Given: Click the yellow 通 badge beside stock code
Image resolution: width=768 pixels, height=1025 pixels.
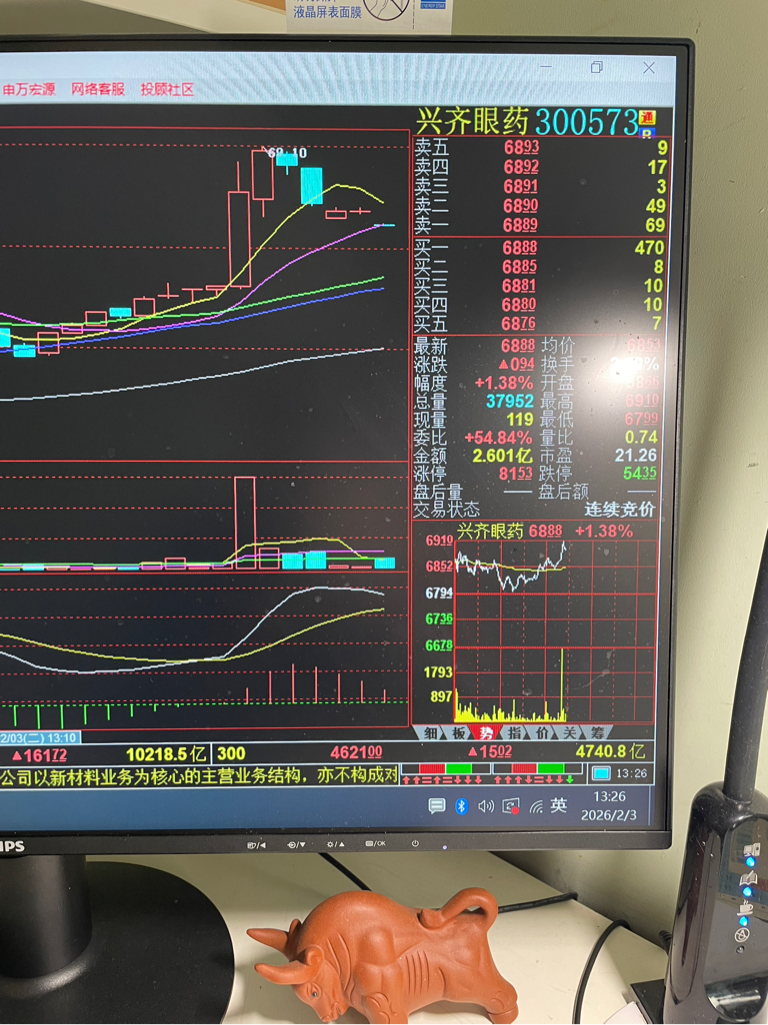Looking at the screenshot, I should pos(647,118).
